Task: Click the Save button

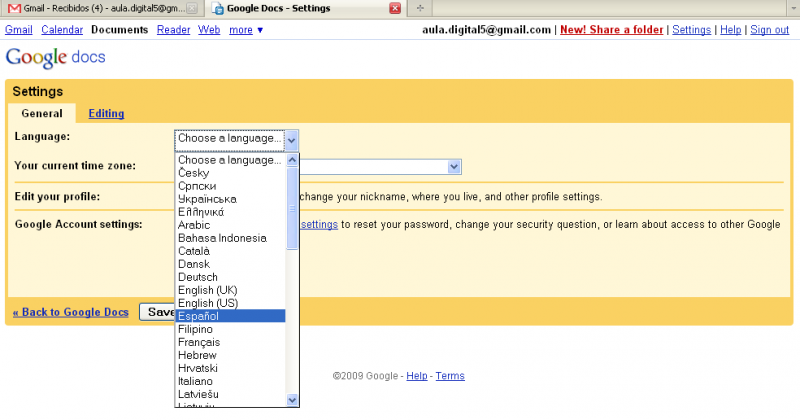Action: (x=157, y=312)
